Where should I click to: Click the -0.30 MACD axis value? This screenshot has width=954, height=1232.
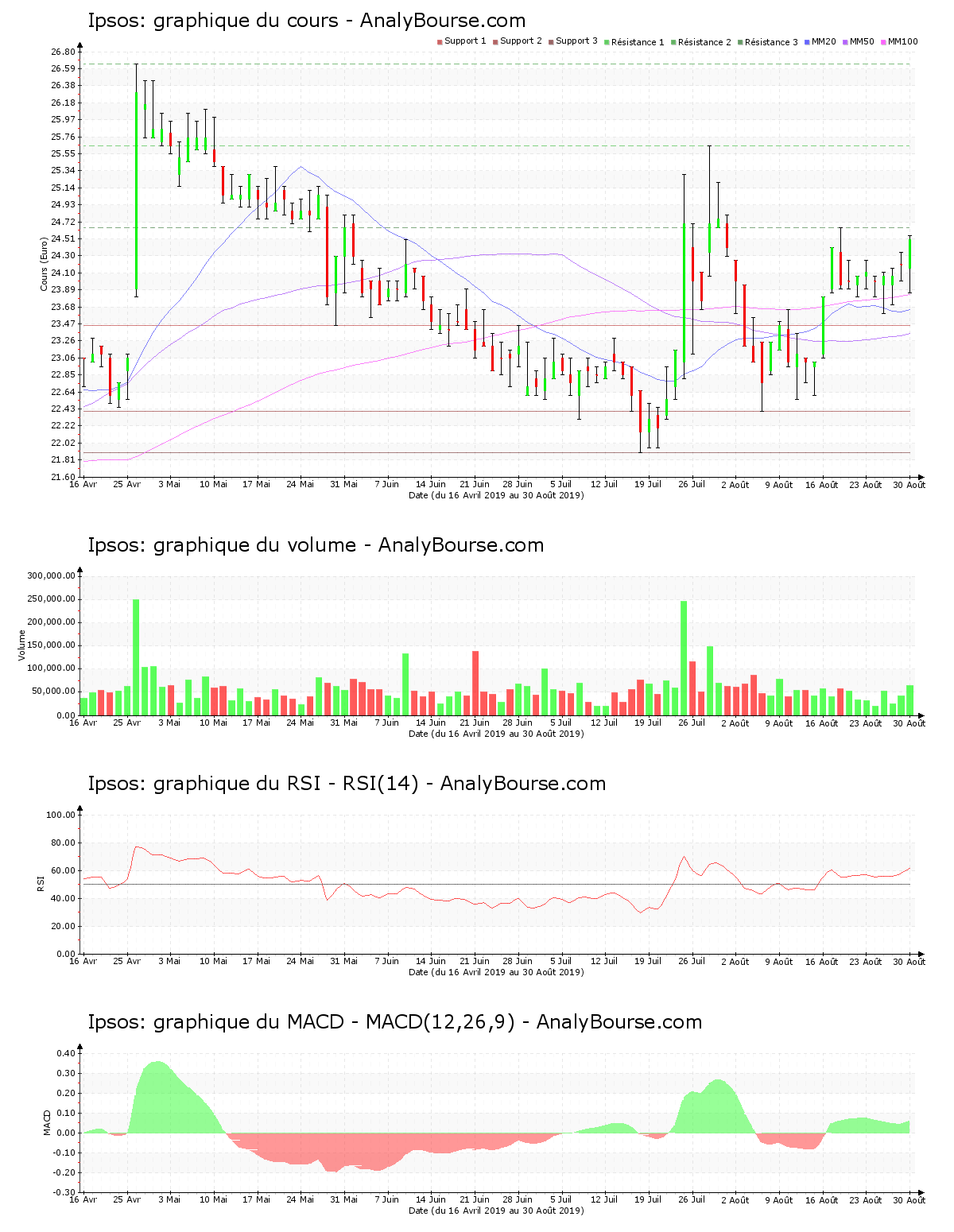coord(64,1192)
